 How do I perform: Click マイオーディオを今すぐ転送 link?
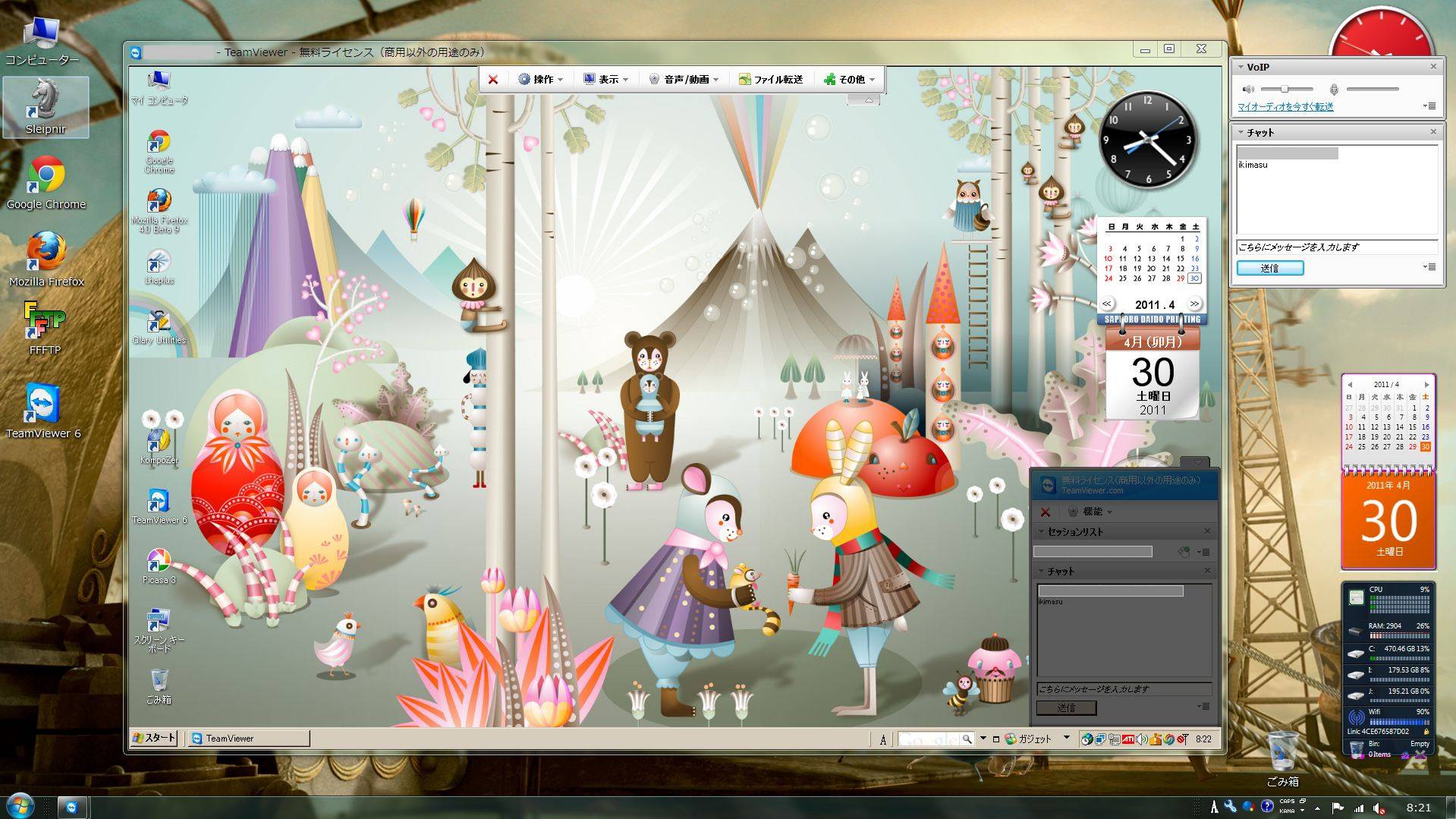pos(1285,107)
